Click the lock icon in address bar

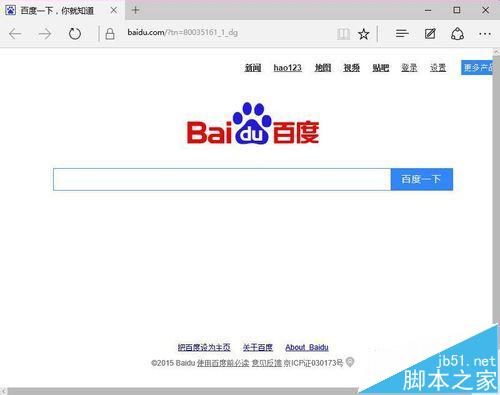click(x=110, y=34)
